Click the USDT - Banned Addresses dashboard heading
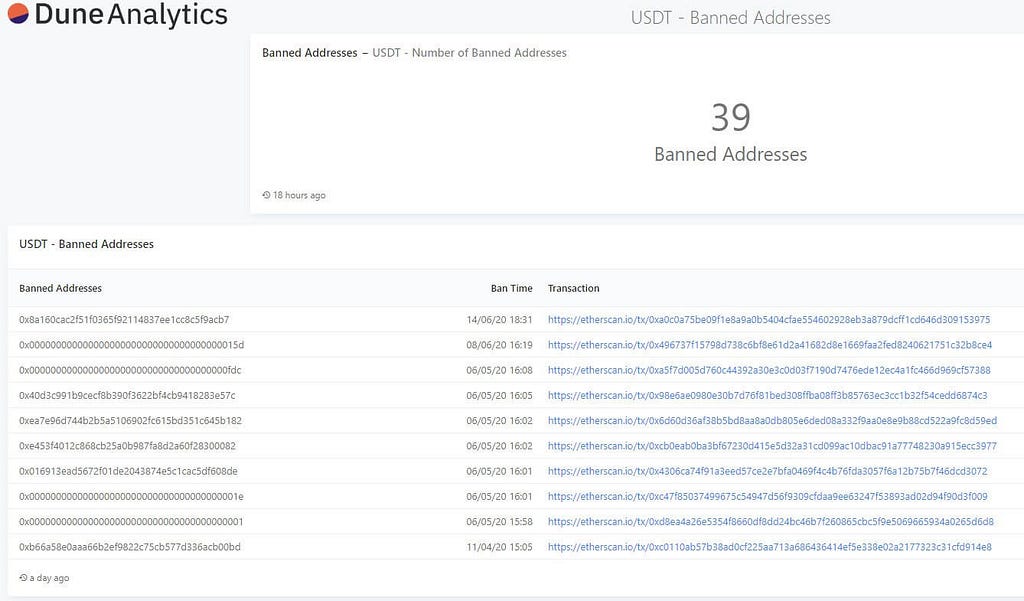The image size is (1024, 601). click(x=731, y=18)
